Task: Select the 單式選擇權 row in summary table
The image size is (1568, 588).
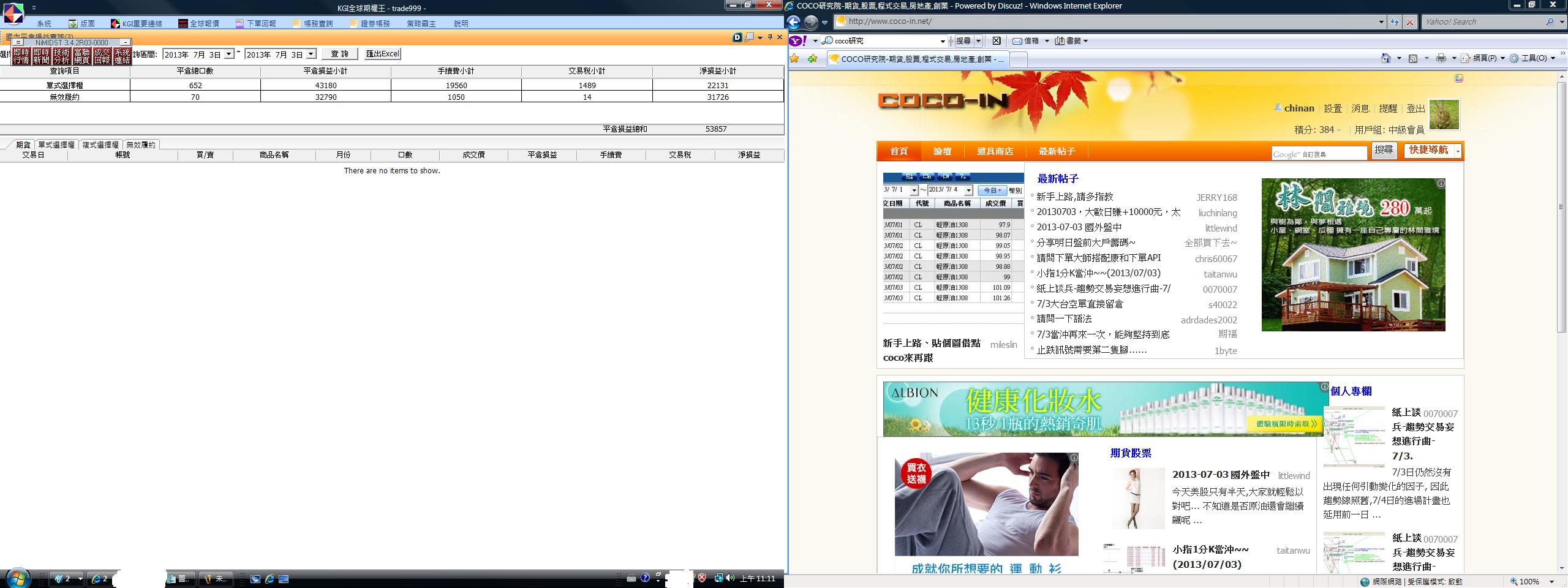Action: click(x=392, y=85)
